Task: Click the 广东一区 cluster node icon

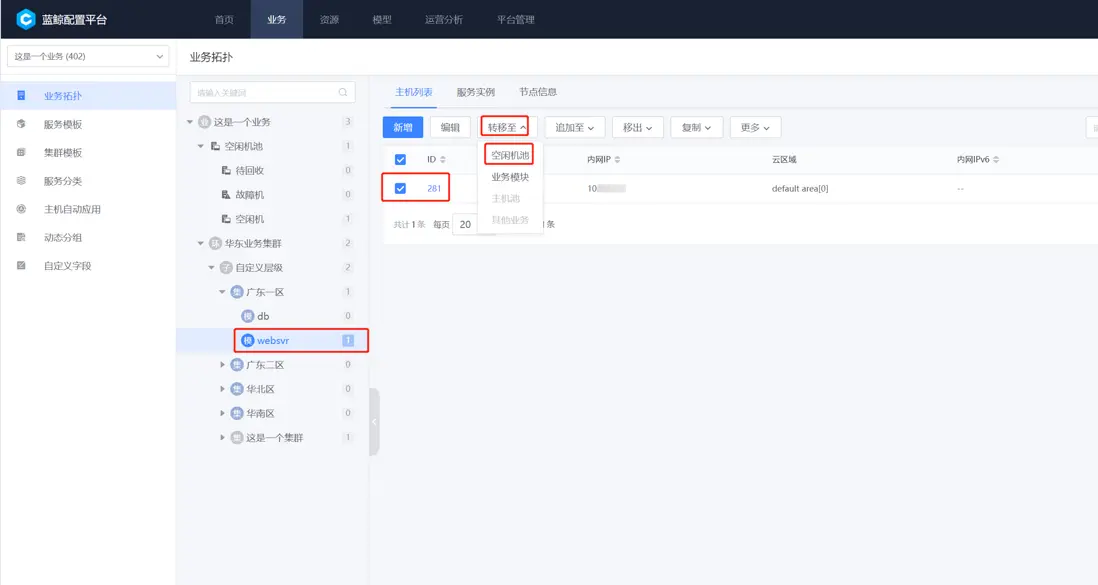Action: coord(237,291)
